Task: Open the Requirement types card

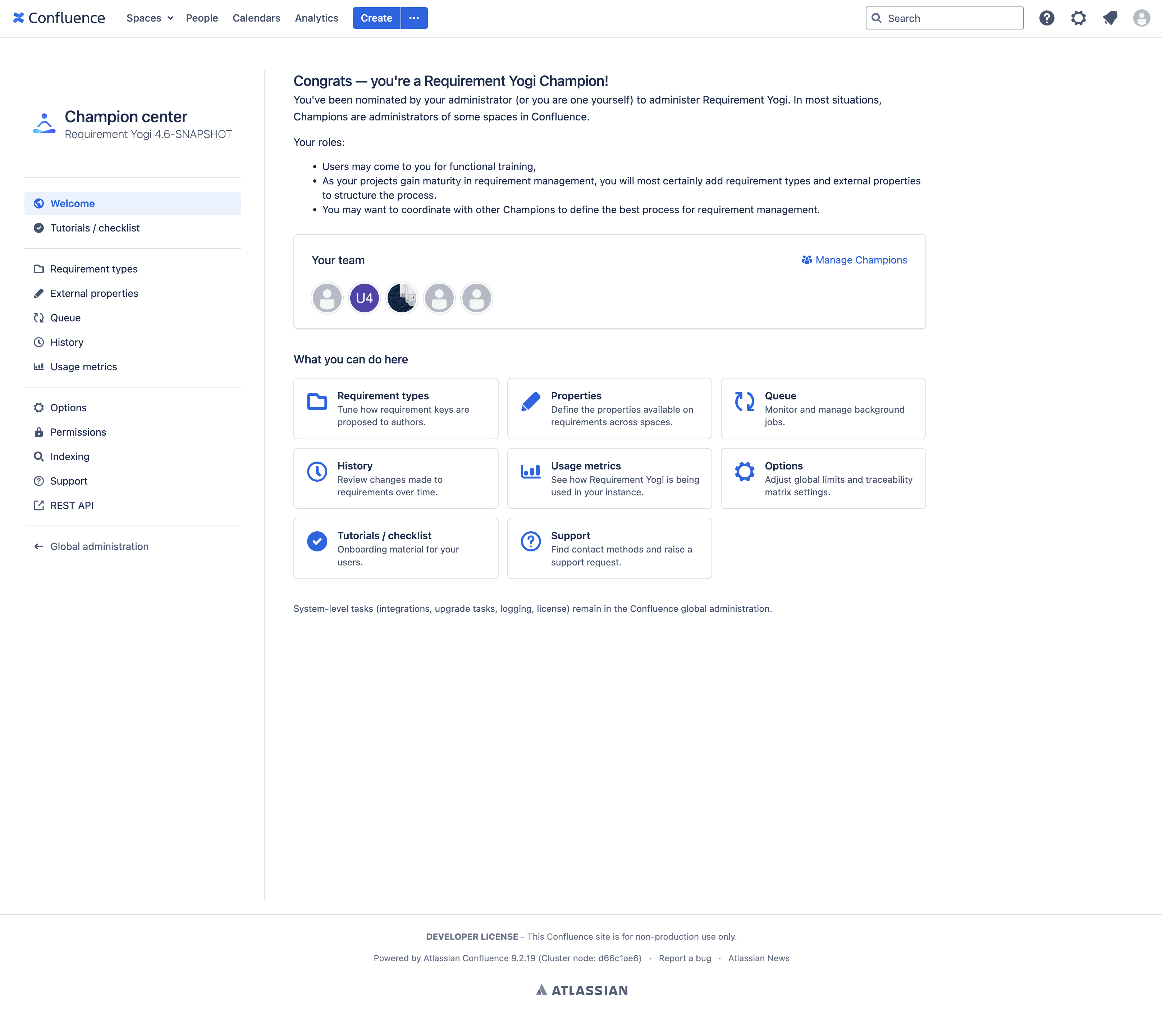Action: click(x=396, y=409)
